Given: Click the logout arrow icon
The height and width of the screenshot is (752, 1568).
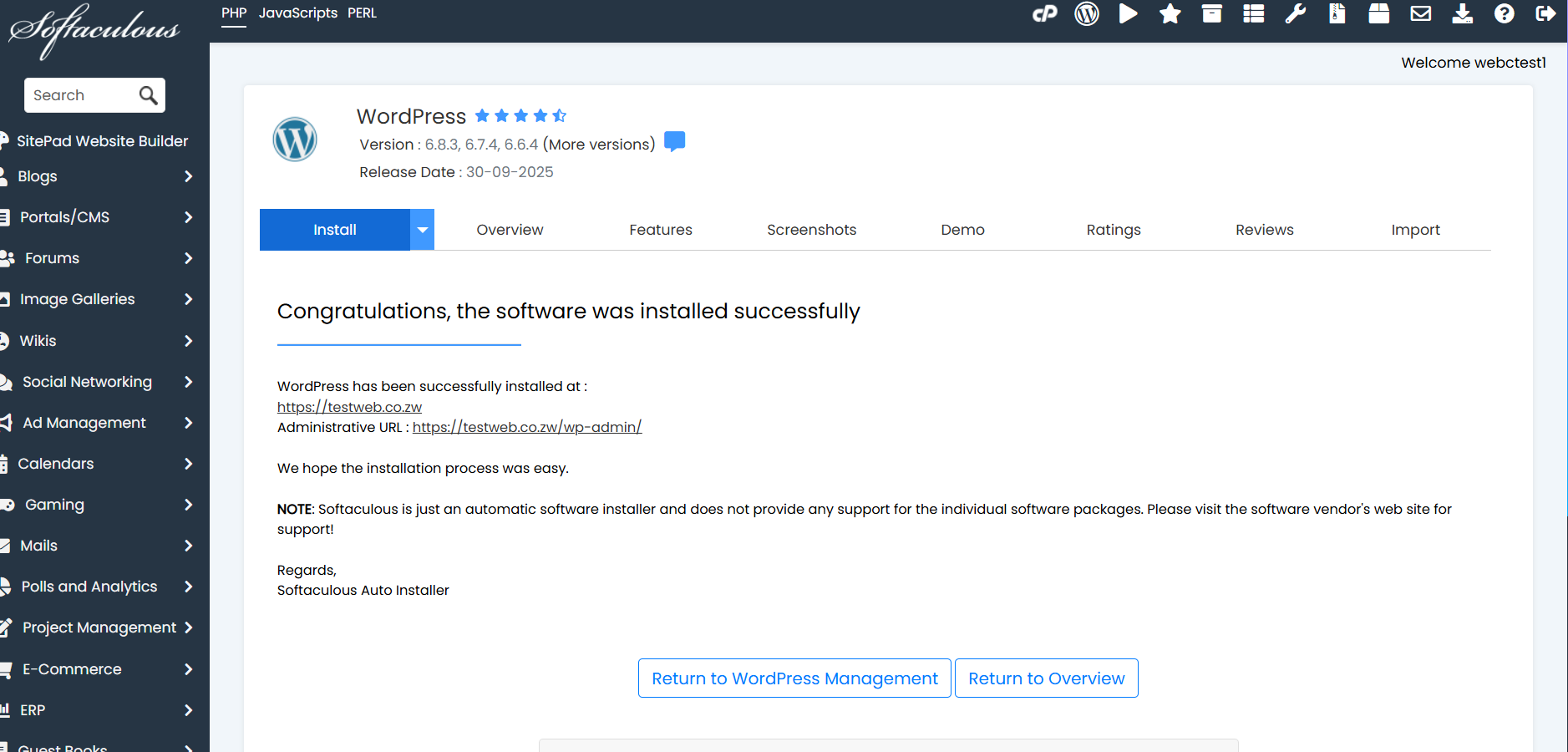Looking at the screenshot, I should [x=1546, y=13].
